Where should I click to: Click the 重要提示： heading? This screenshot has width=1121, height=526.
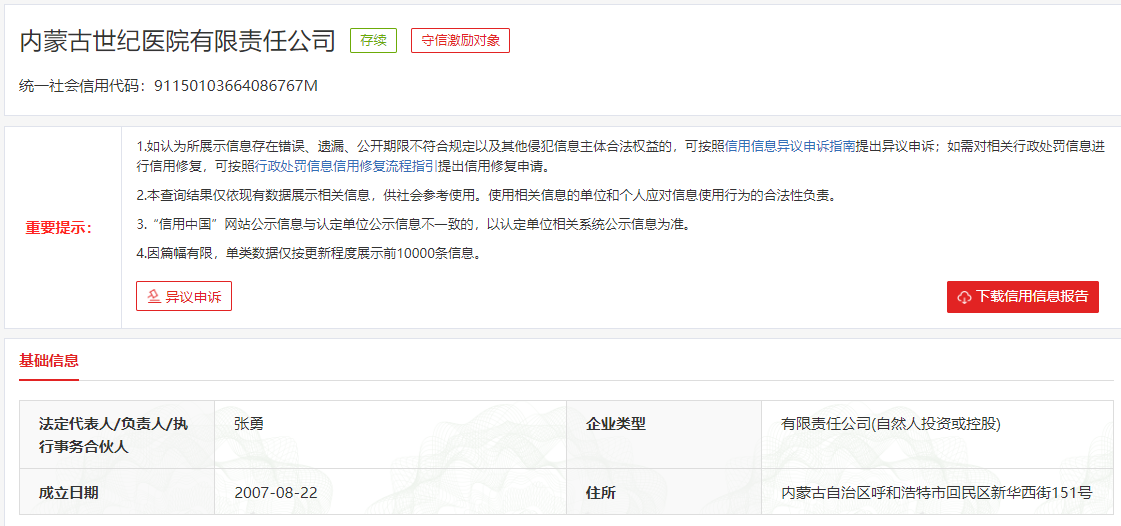pyautogui.click(x=59, y=229)
